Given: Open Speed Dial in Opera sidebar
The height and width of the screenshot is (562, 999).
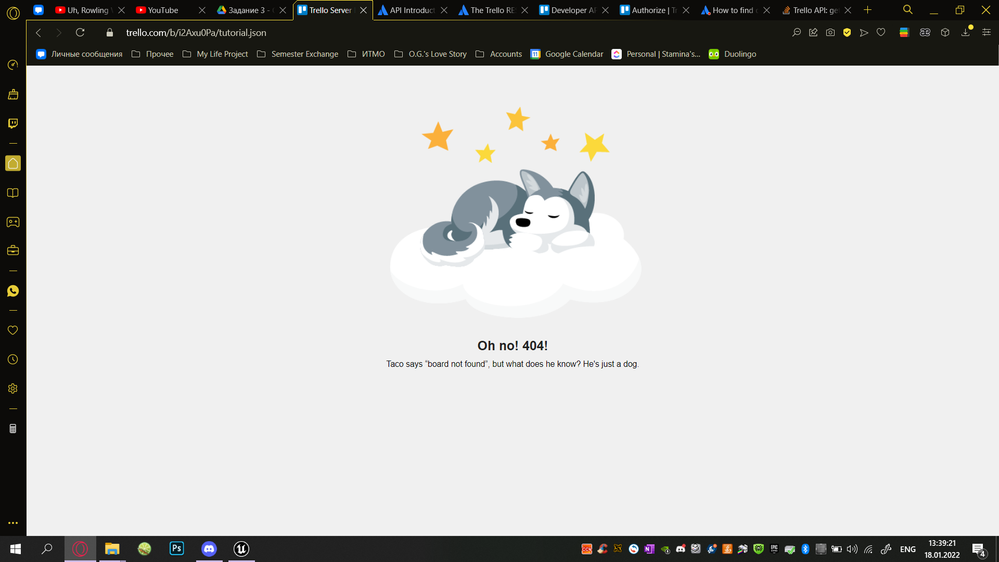Looking at the screenshot, I should point(13,65).
